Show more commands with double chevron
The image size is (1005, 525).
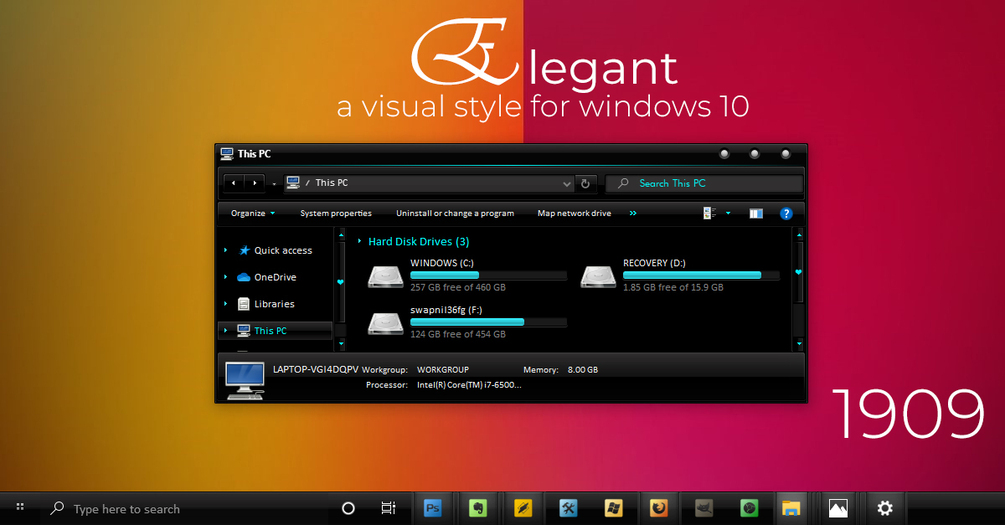pos(633,213)
